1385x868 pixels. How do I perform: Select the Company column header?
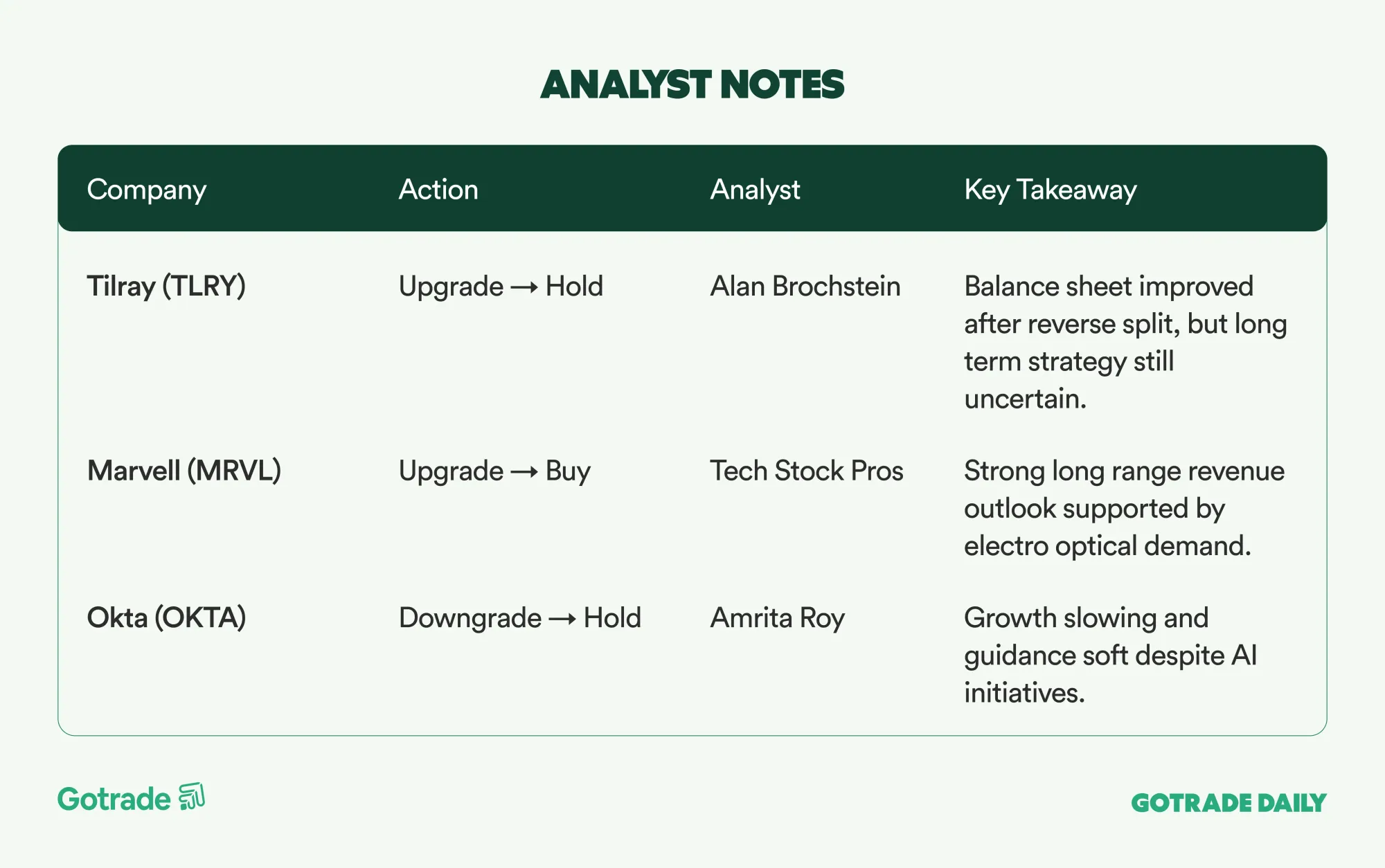click(147, 190)
